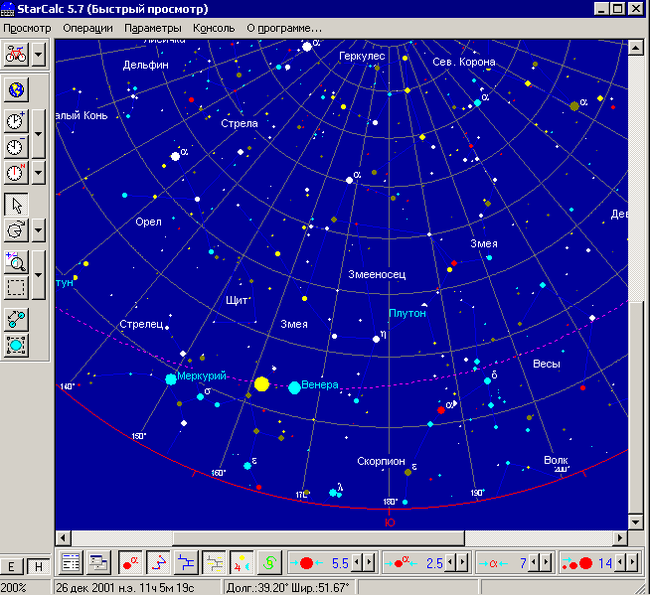The width and height of the screenshot is (650, 596).
Task: Open the Просмотр menu
Action: (x=27, y=28)
